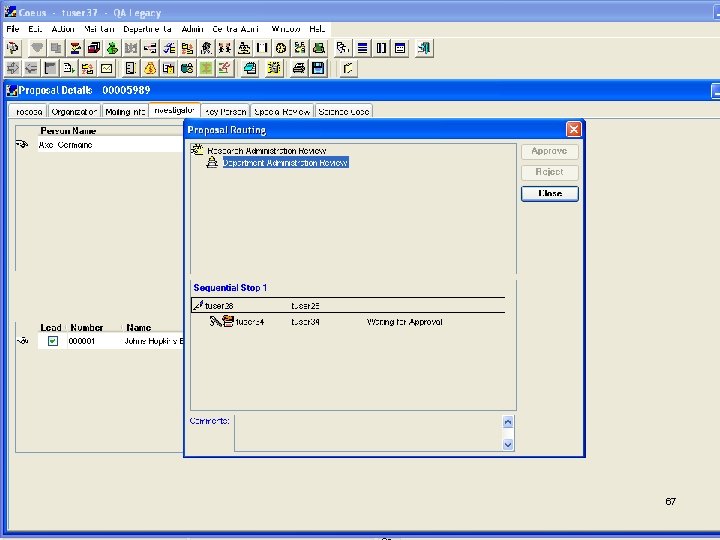Click the yellow money bag icon in second row
The image size is (720, 540).
coord(150,68)
